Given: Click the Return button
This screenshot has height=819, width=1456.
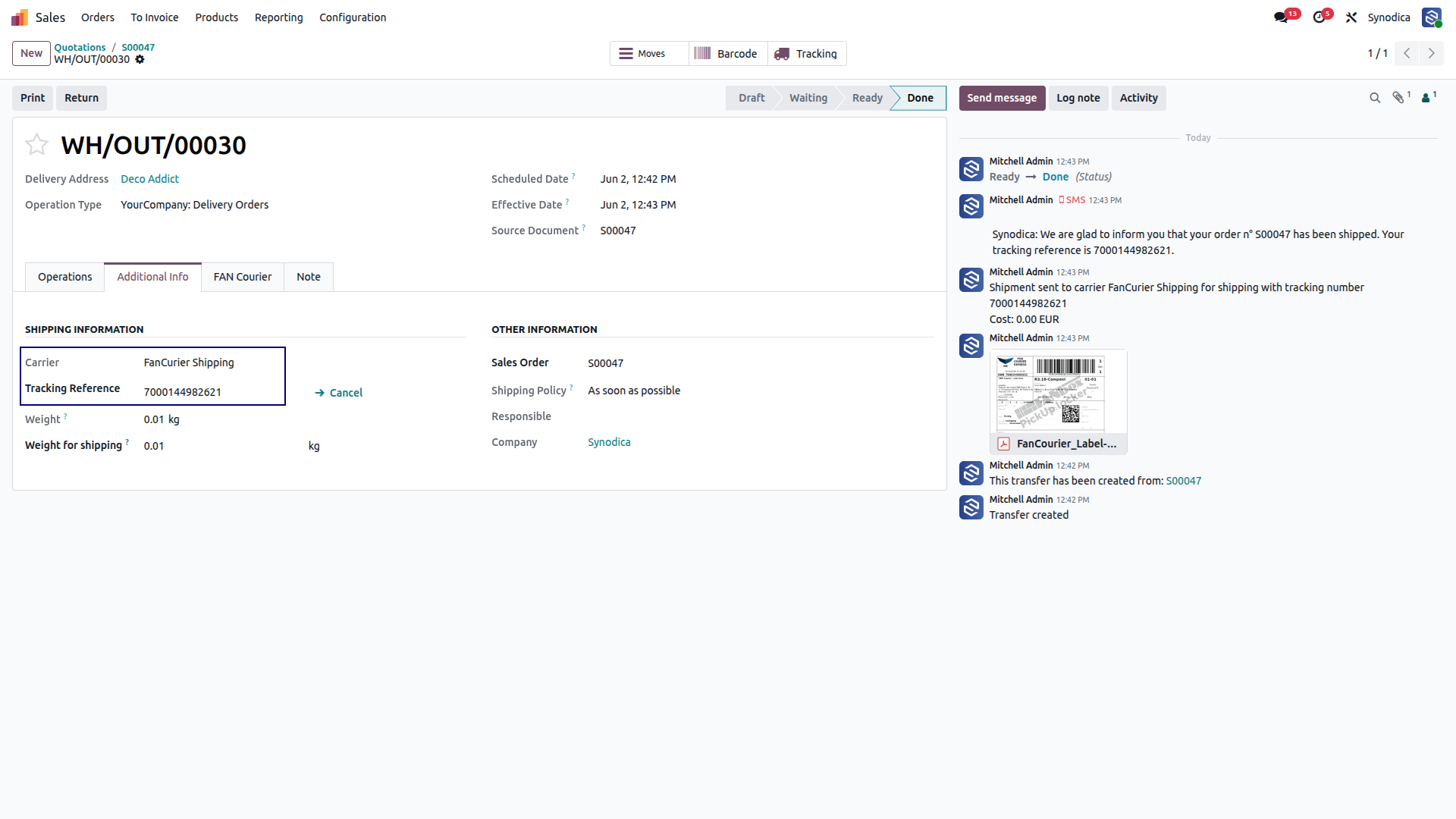Looking at the screenshot, I should [82, 98].
